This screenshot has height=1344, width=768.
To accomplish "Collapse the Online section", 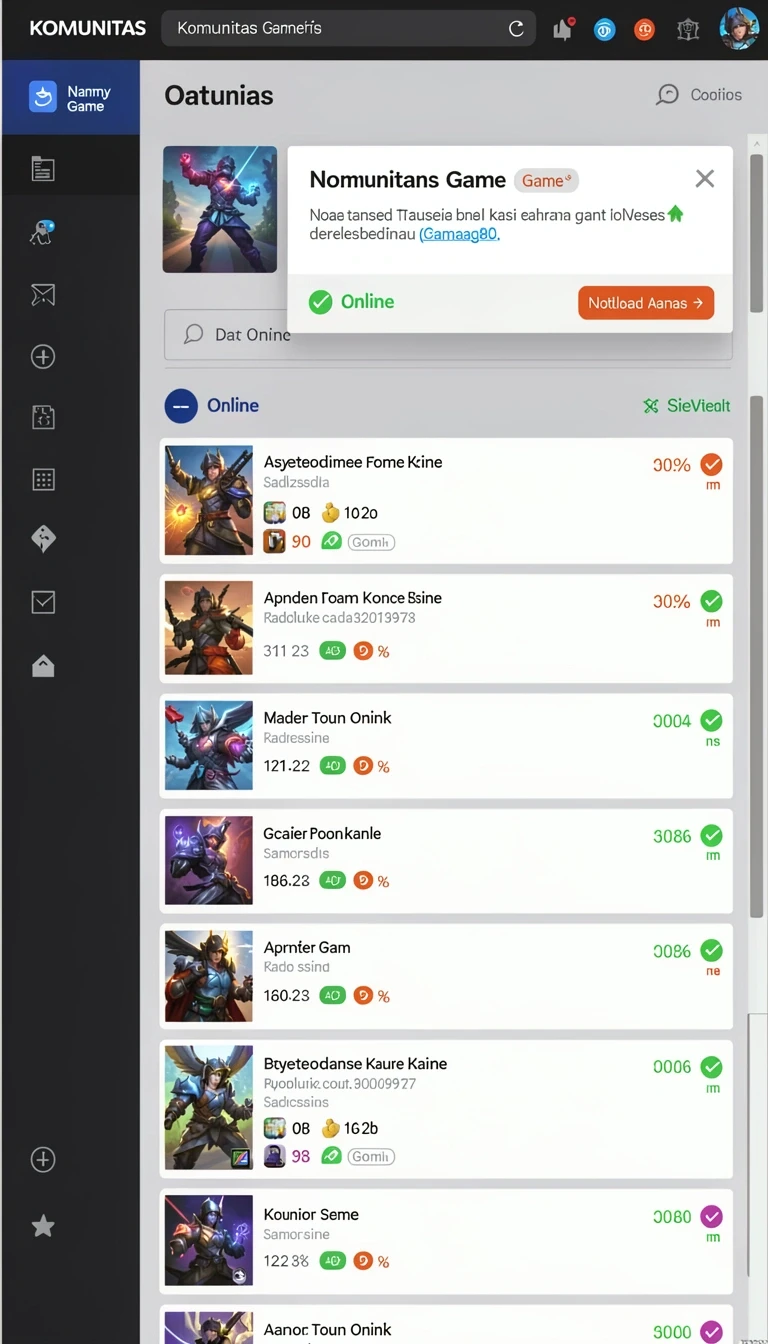I will pyautogui.click(x=181, y=406).
